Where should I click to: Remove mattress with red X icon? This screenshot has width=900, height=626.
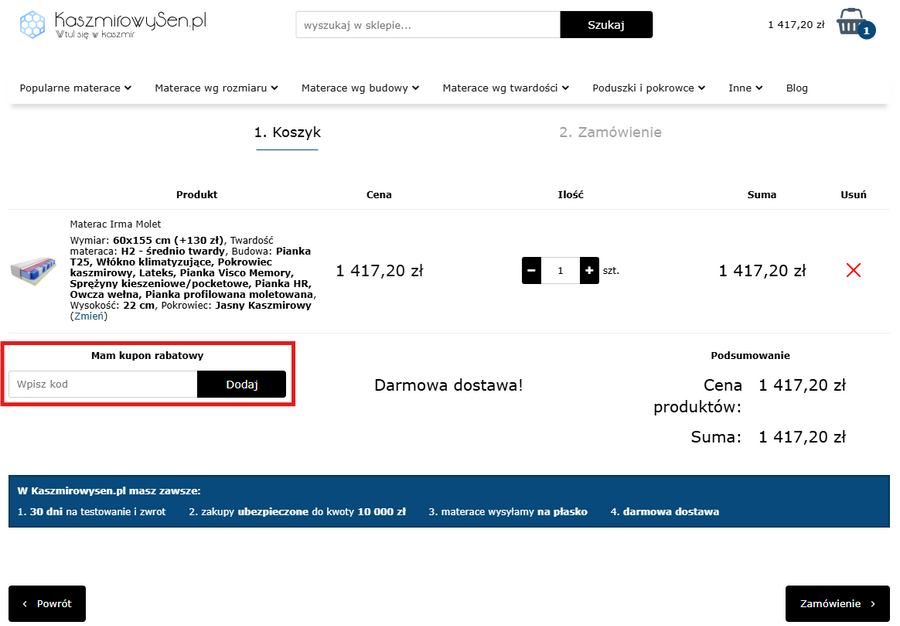point(853,270)
